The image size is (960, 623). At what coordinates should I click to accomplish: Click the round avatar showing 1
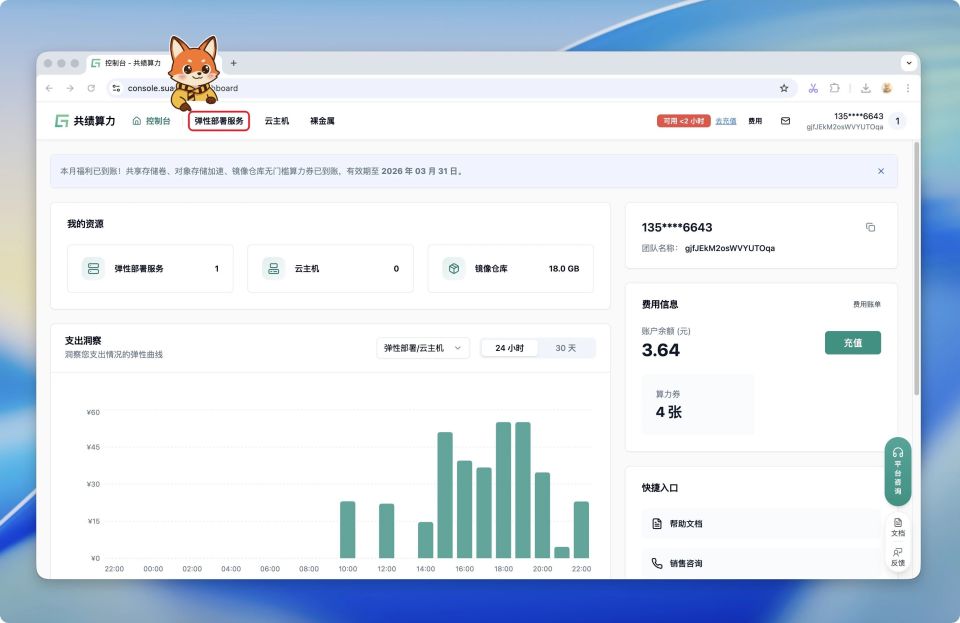click(x=898, y=121)
